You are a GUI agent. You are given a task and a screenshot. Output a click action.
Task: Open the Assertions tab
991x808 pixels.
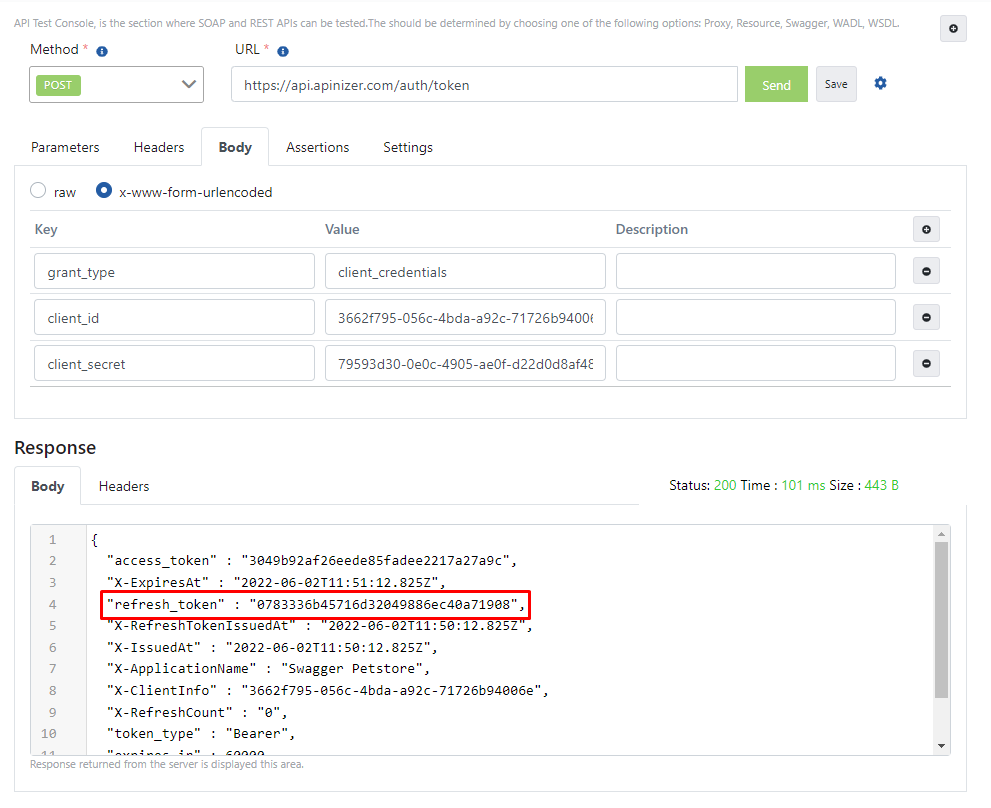(x=317, y=147)
